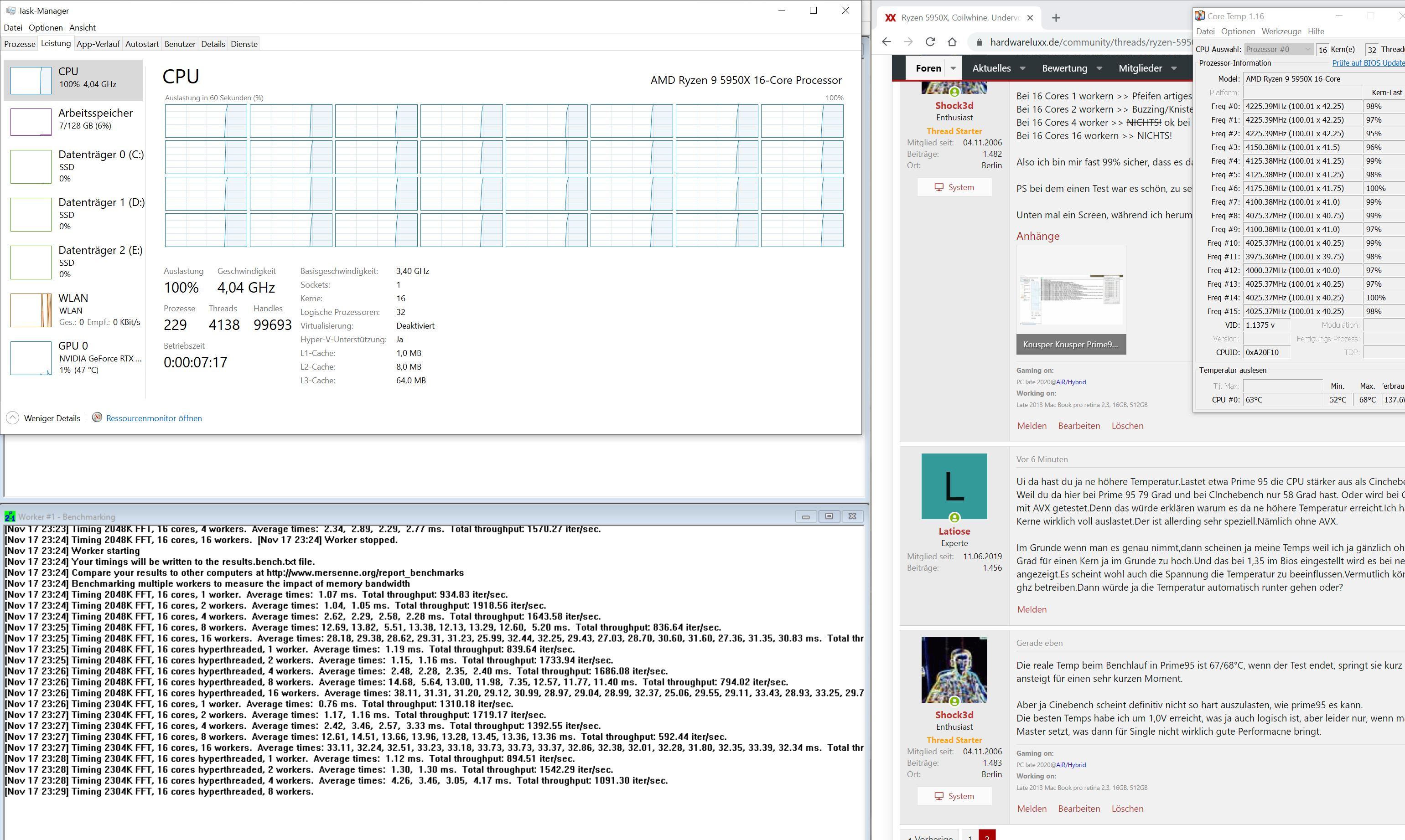The width and height of the screenshot is (1405, 840).
Task: Reload the hardwareluxx page
Action: coord(930,42)
